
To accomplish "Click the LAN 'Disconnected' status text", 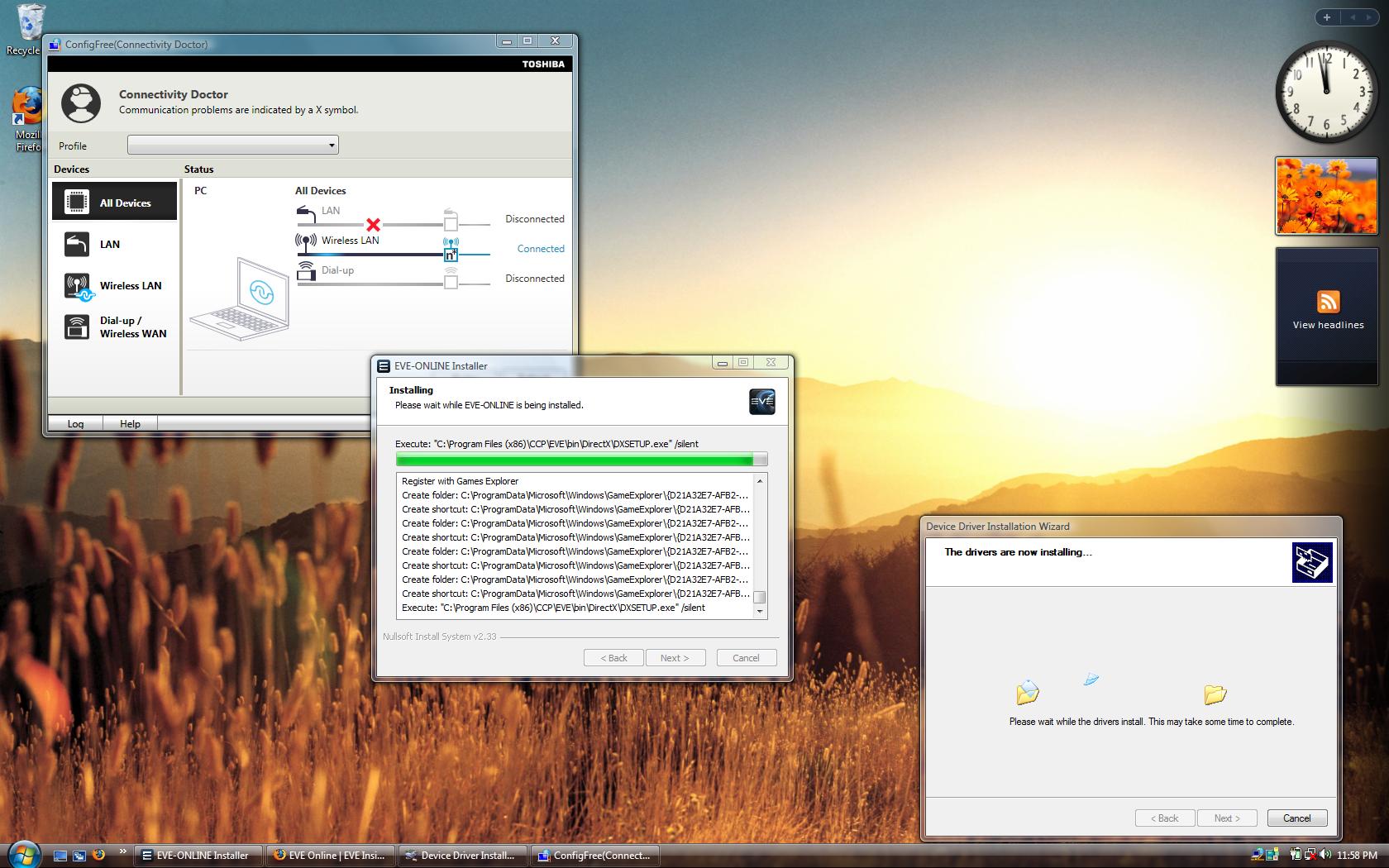I will click(x=535, y=219).
